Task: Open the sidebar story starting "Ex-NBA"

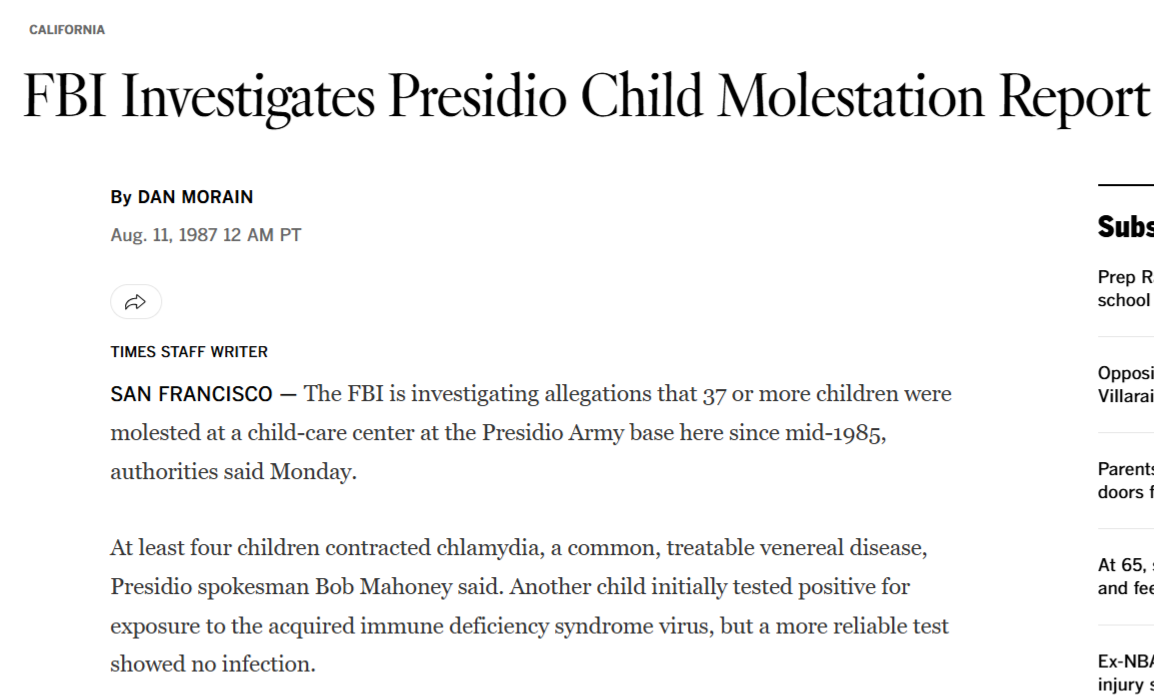Action: point(1125,672)
